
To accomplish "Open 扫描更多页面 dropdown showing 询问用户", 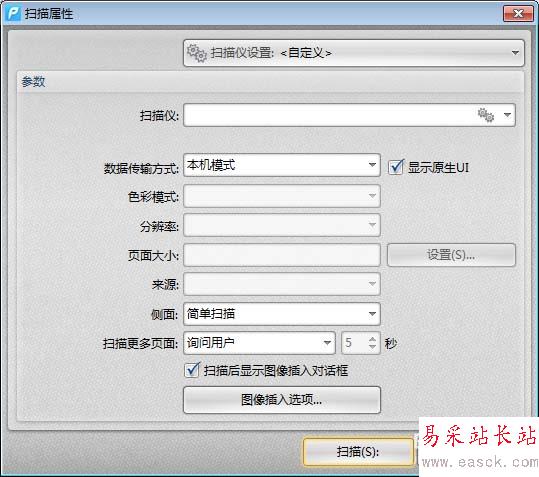I will click(x=260, y=343).
